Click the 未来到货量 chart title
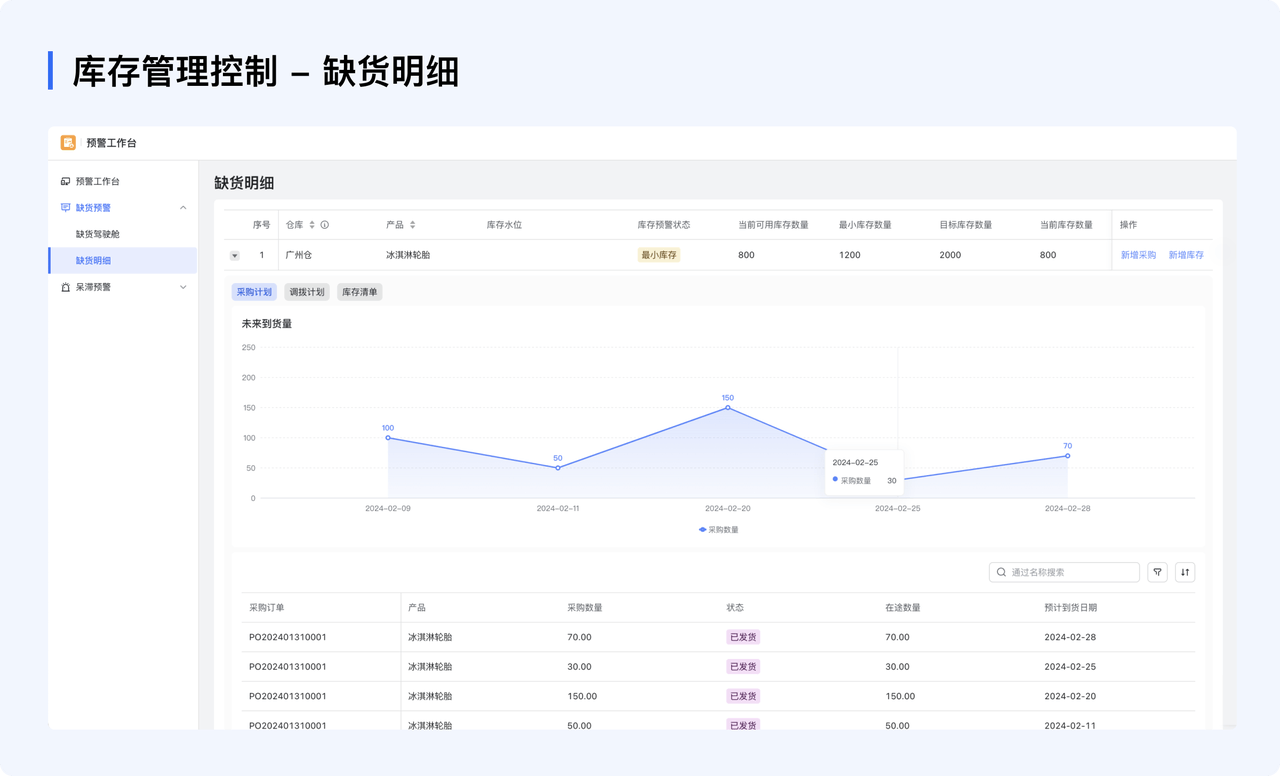Viewport: 1280px width, 776px height. click(267, 324)
